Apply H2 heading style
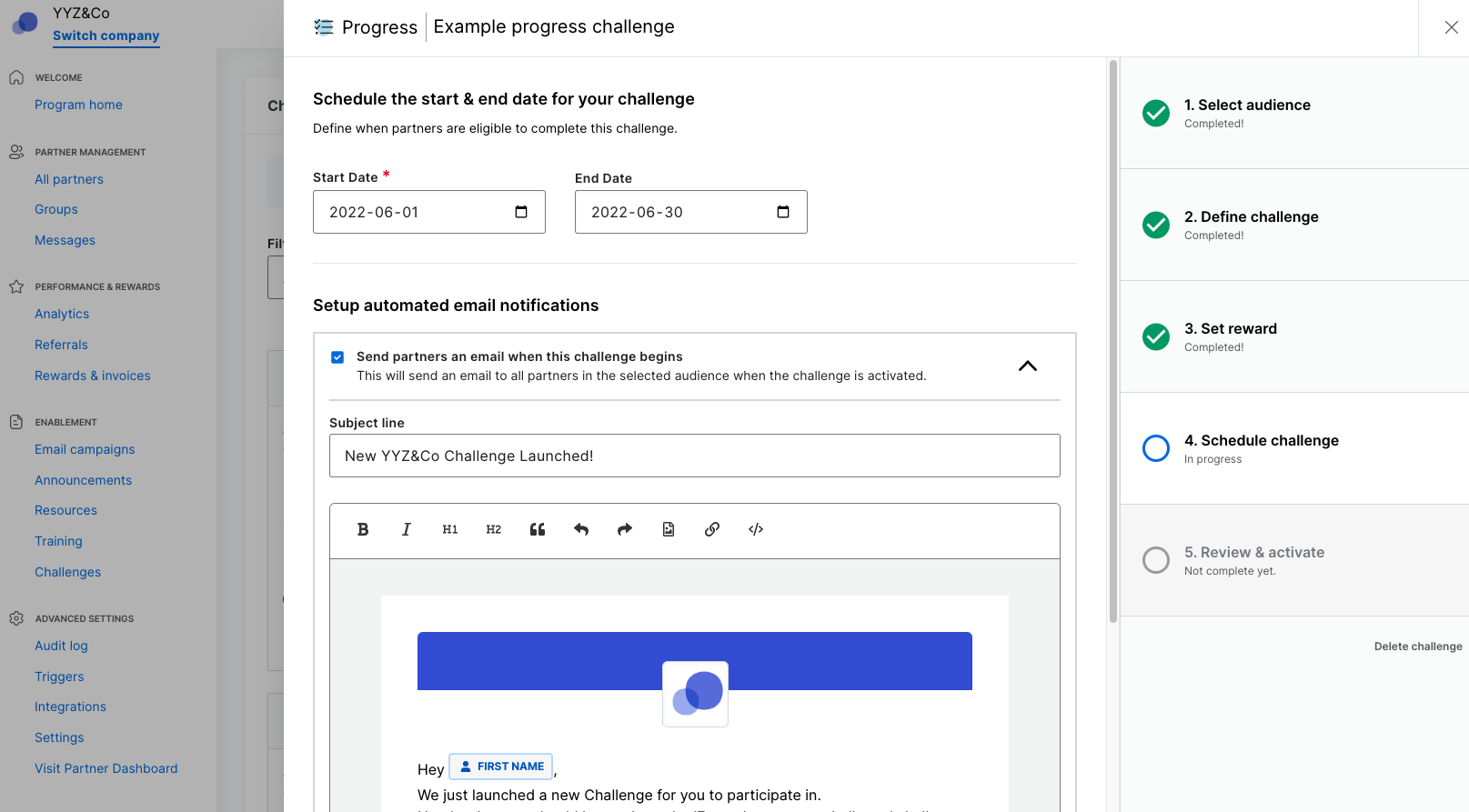The height and width of the screenshot is (812, 1469). [494, 529]
